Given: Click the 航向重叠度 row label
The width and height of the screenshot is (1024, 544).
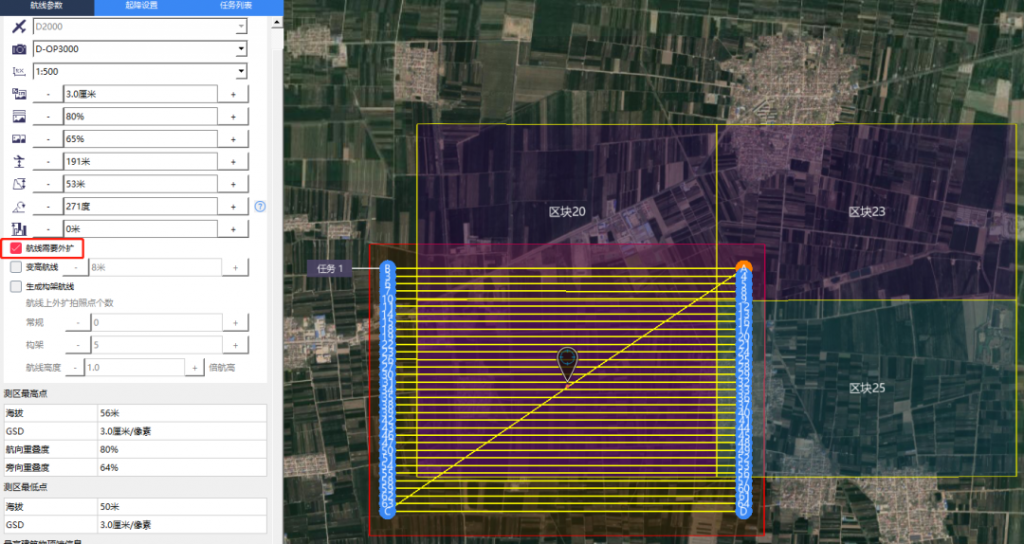Looking at the screenshot, I should [27, 449].
